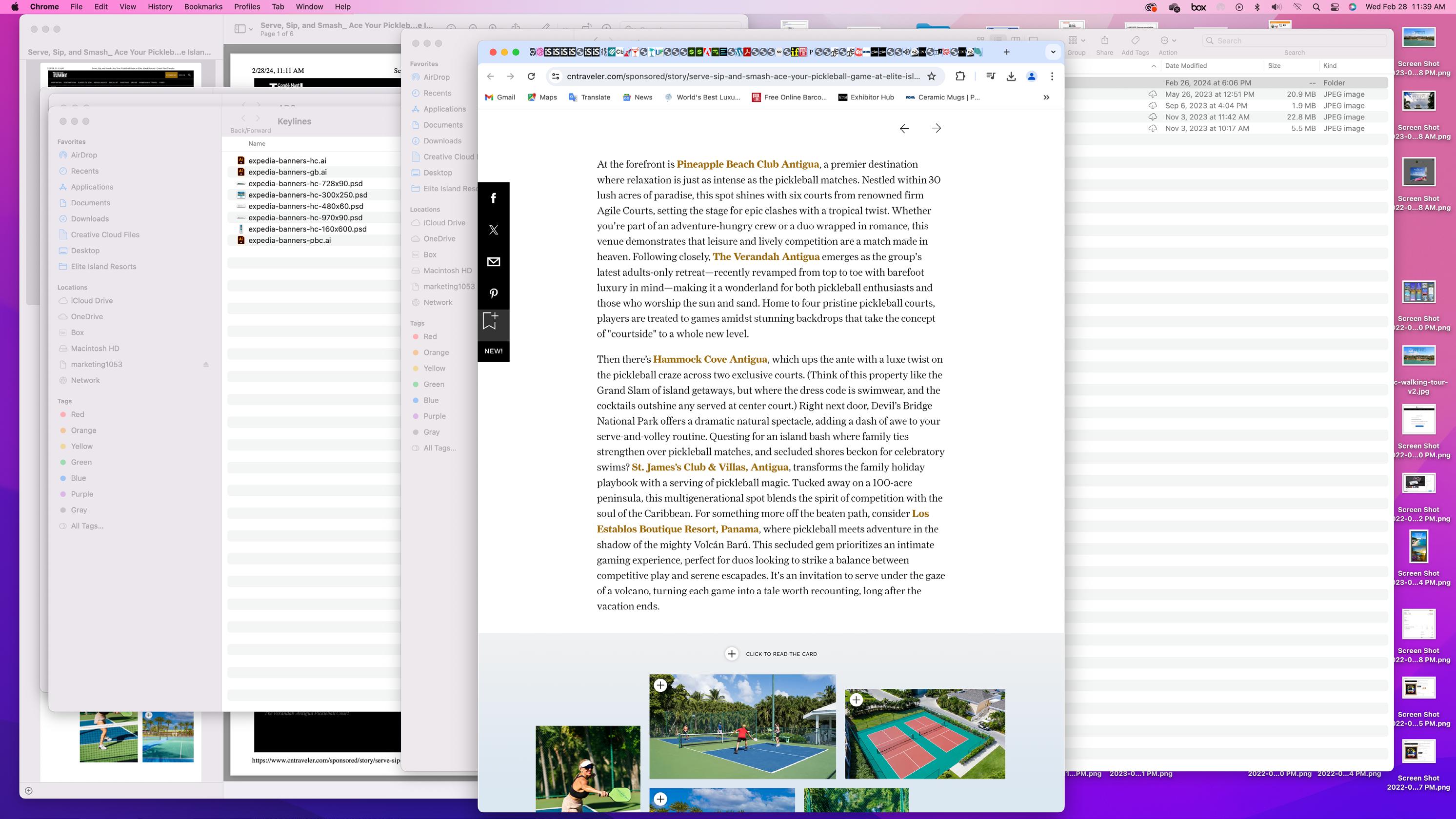
Task: Click the X (Twitter) share icon
Action: pyautogui.click(x=494, y=230)
